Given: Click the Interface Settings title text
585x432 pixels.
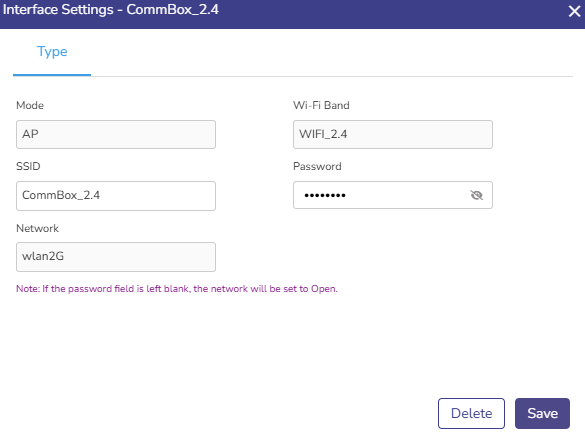Looking at the screenshot, I should click(110, 10).
